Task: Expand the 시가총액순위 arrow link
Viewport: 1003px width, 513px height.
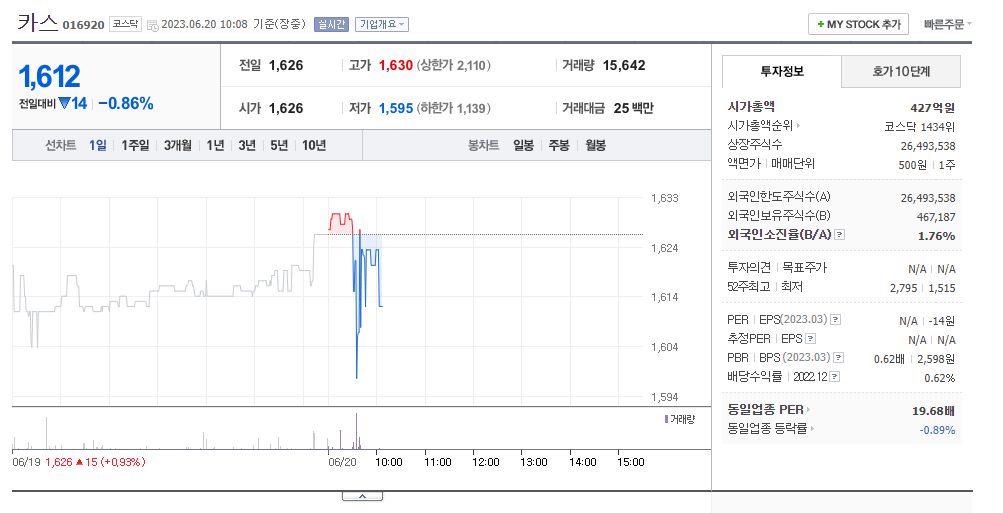Action: 798,126
